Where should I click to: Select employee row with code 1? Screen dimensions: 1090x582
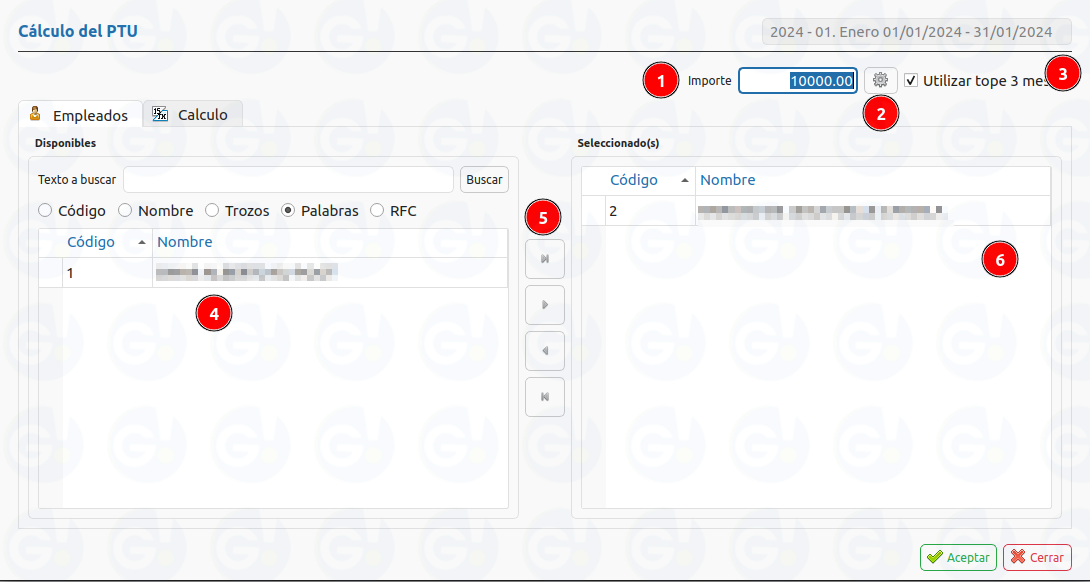273,273
